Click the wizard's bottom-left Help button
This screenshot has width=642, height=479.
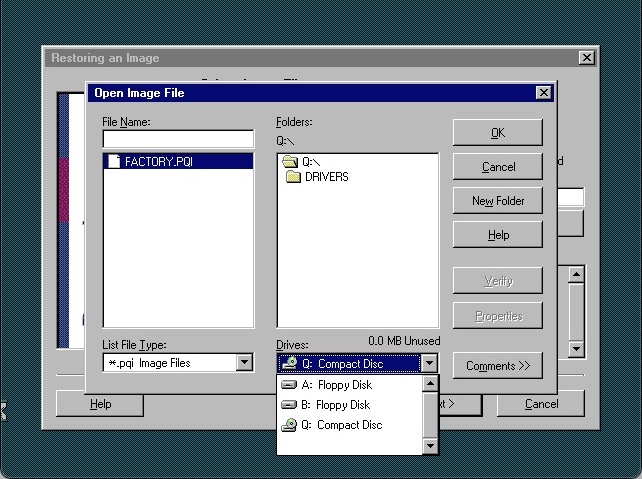pos(100,404)
